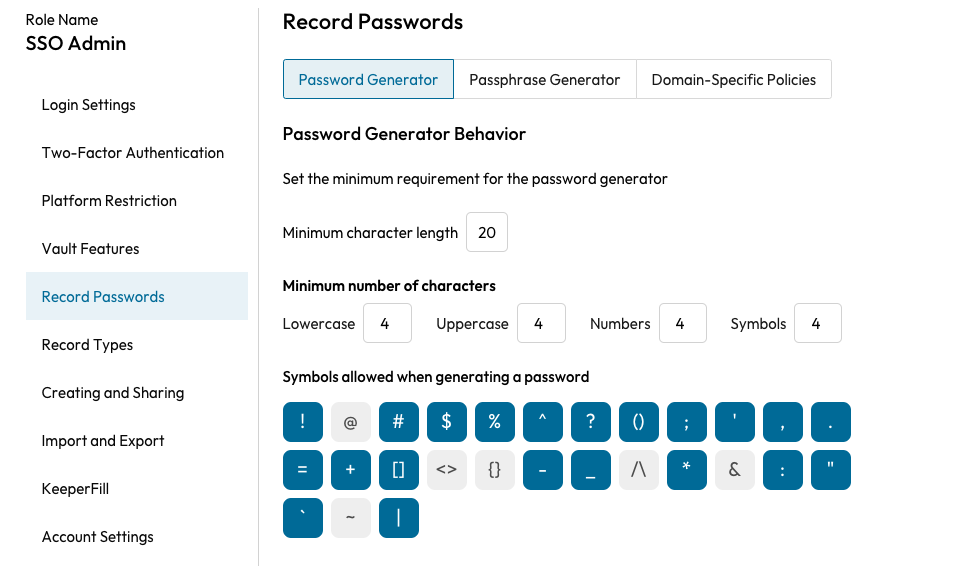Open Two-Factor Authentication settings

click(133, 153)
